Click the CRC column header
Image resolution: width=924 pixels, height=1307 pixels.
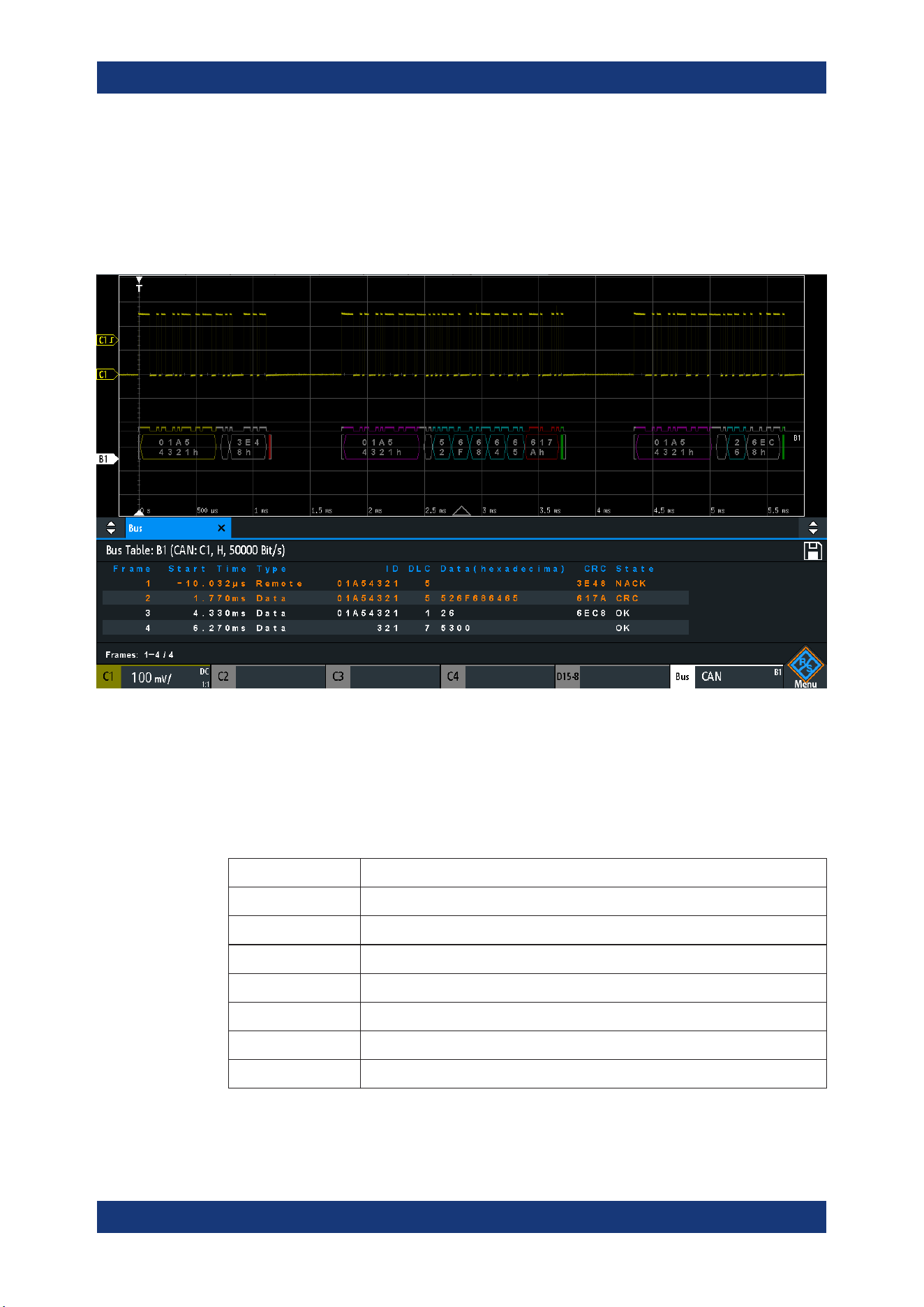click(x=595, y=569)
